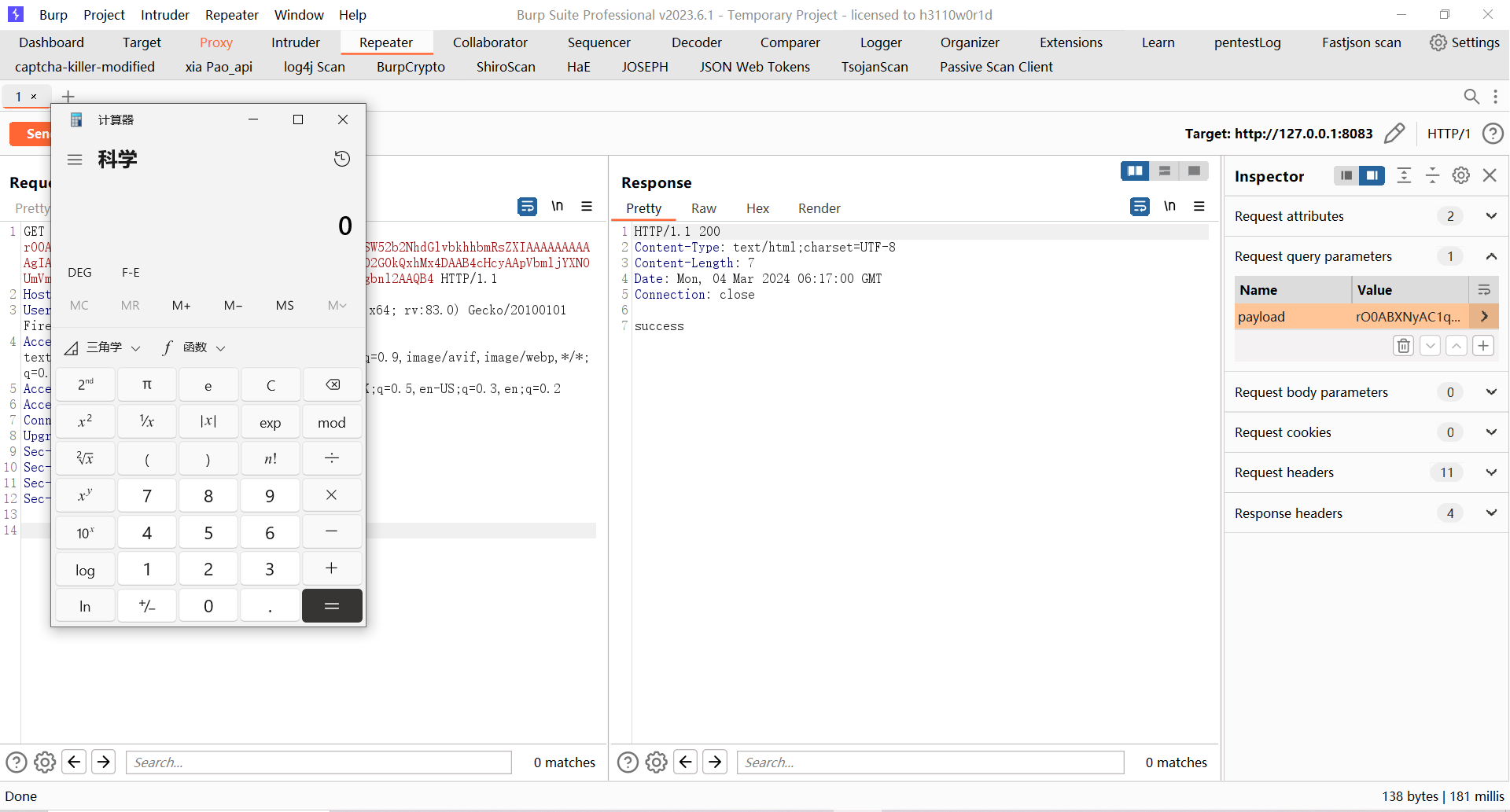
Task: Open Request editor hamburger menu
Action: point(587,206)
